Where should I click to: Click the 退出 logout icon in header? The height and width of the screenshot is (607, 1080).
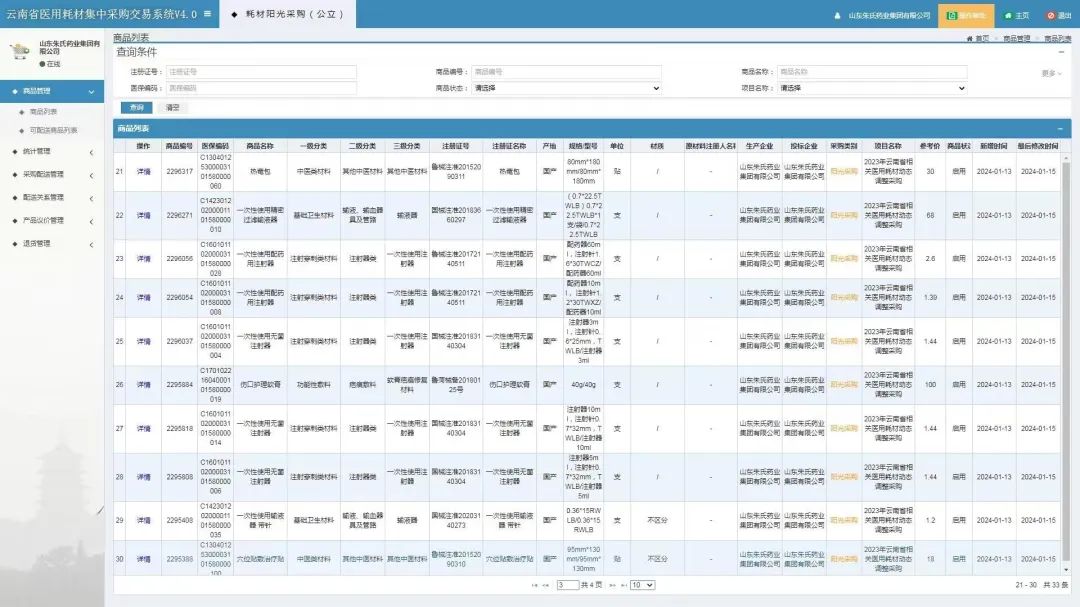pos(1051,15)
